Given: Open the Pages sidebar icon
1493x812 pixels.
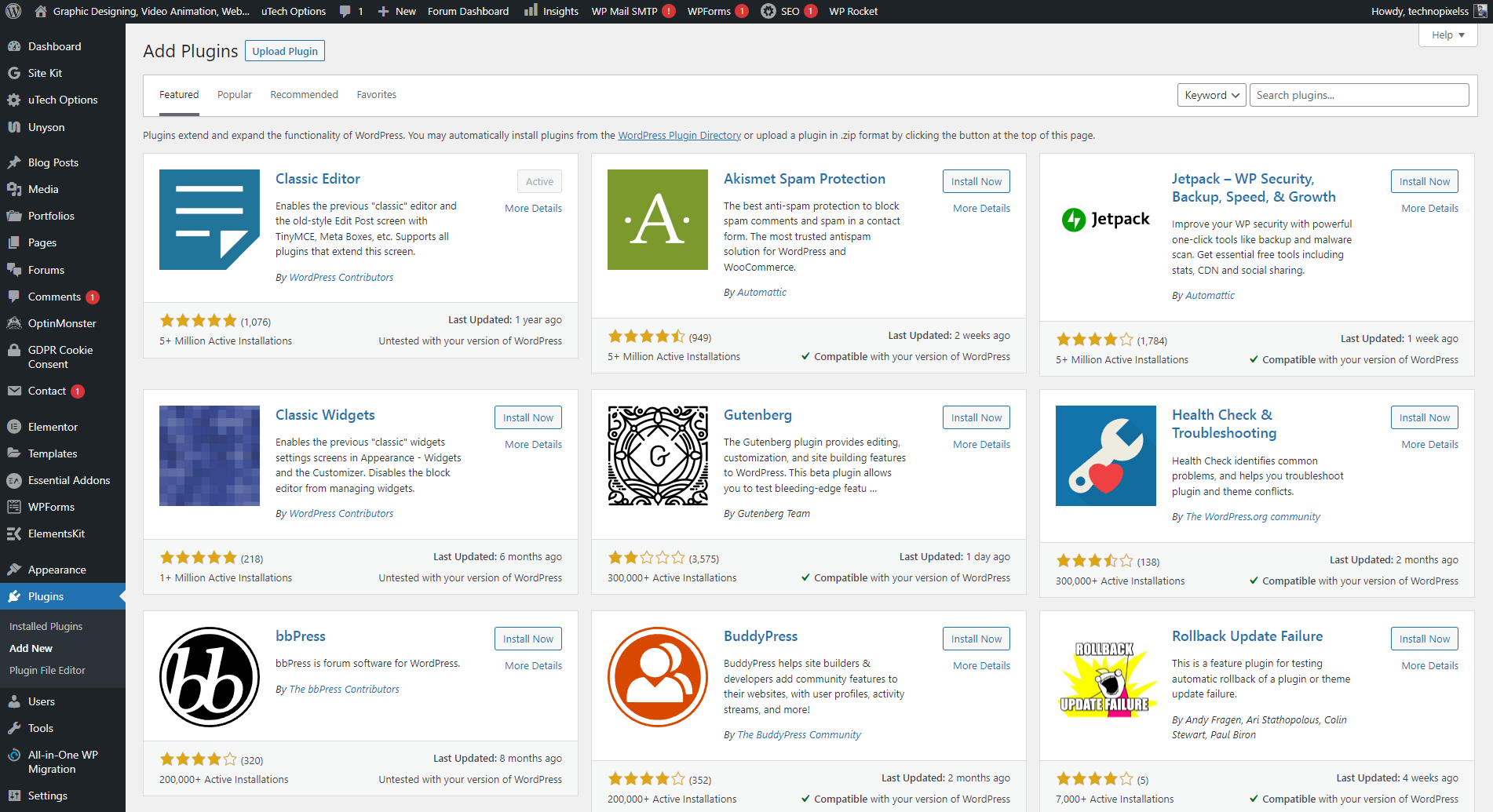Looking at the screenshot, I should (14, 242).
